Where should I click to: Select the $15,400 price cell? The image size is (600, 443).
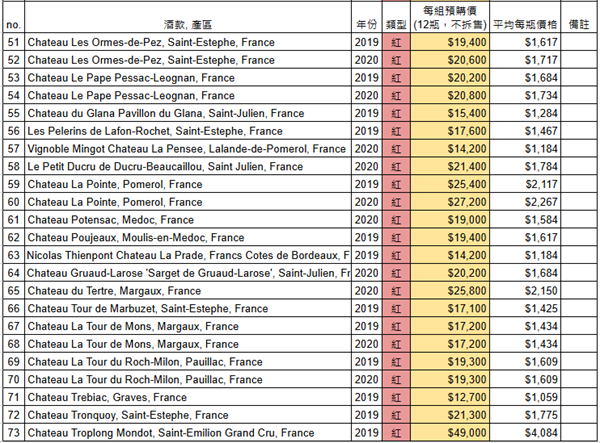pos(450,113)
